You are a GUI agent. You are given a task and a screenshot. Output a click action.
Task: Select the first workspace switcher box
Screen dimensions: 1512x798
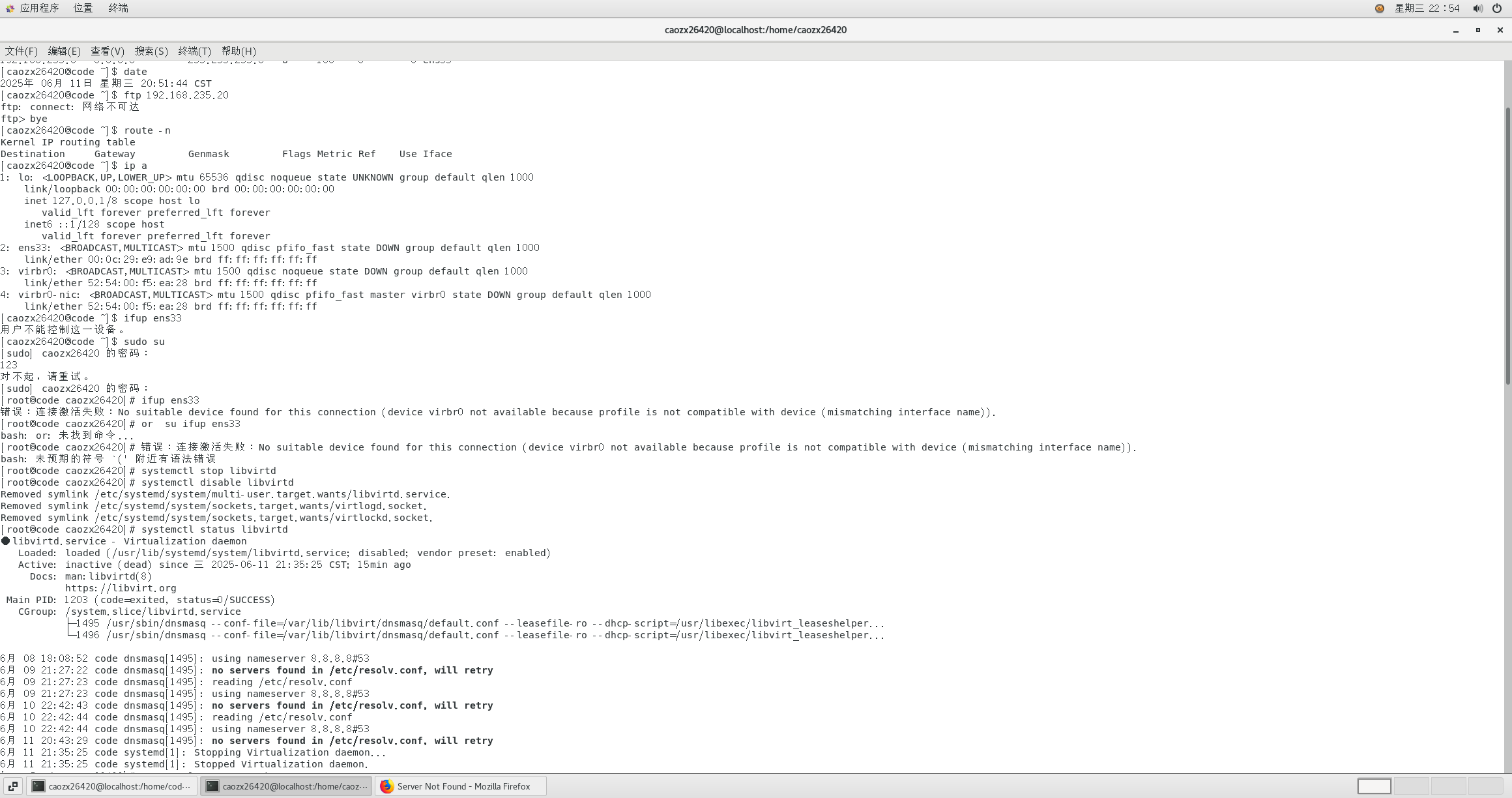[x=1374, y=786]
